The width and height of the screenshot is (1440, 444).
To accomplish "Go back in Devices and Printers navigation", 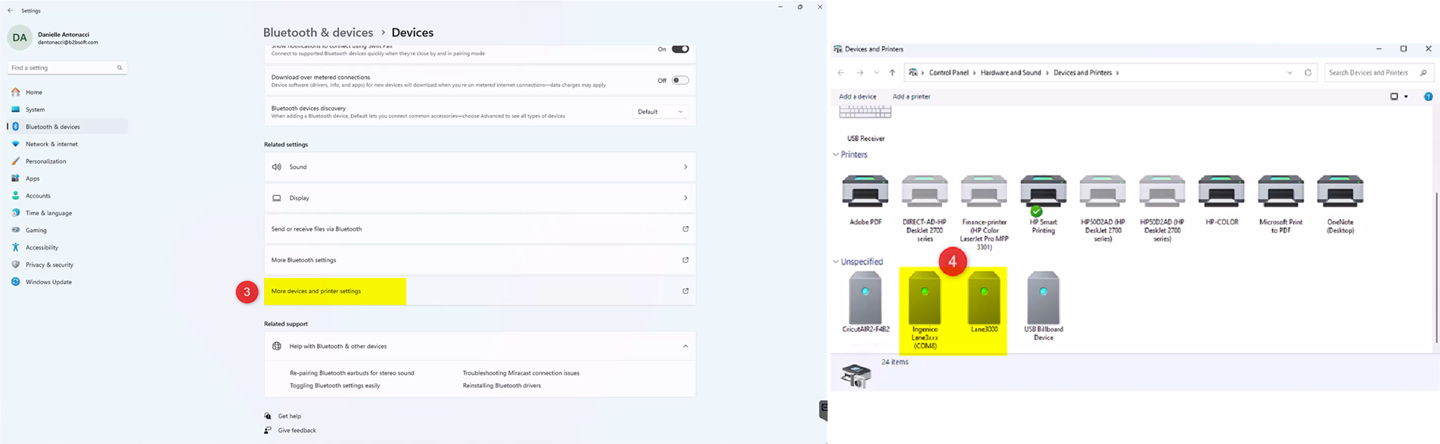I will click(842, 72).
